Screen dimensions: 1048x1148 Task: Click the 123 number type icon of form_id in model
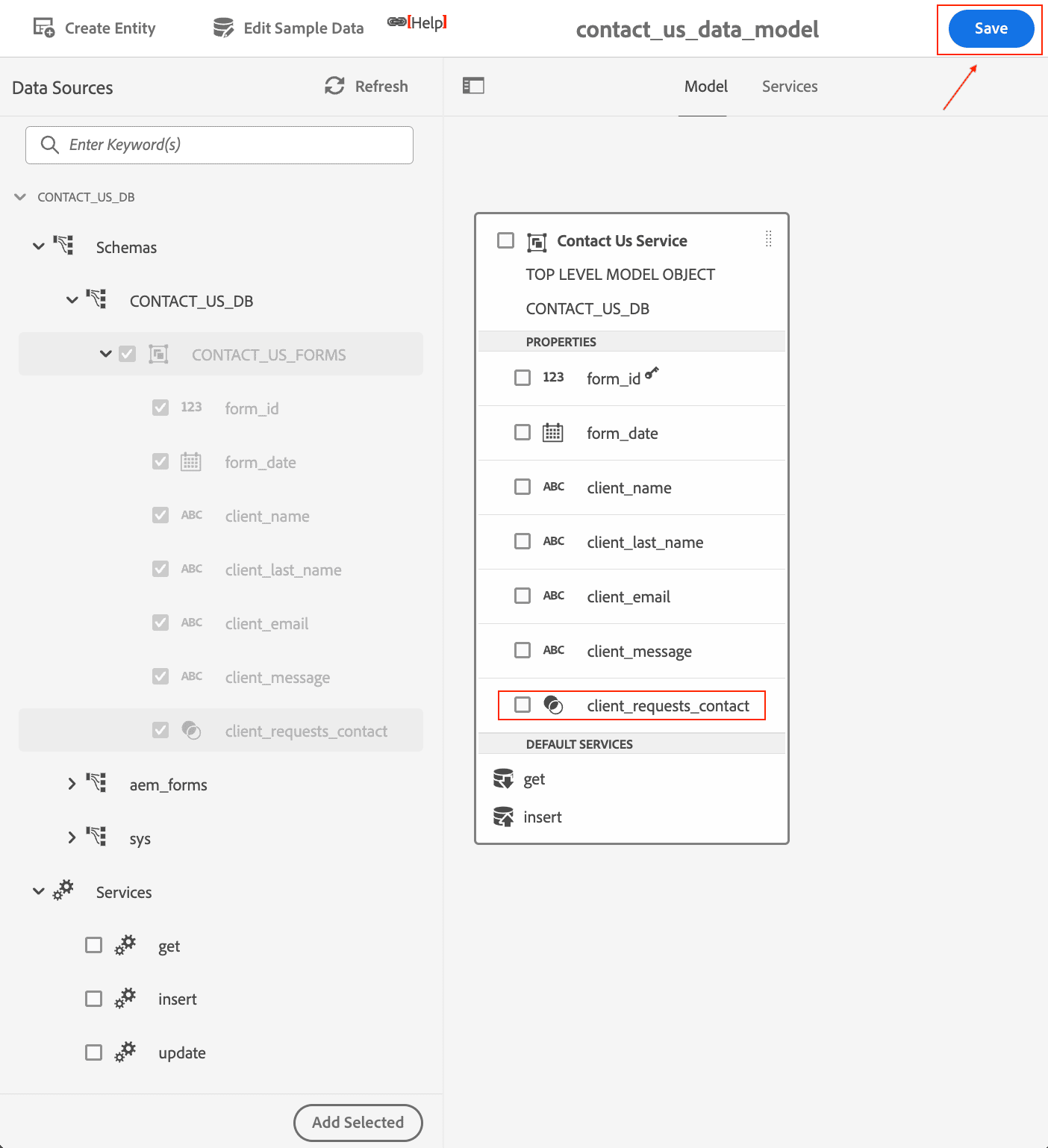(x=553, y=378)
